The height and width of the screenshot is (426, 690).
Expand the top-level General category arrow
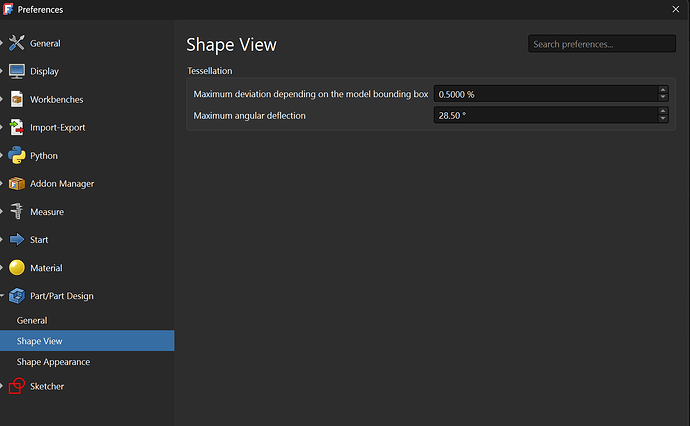2,43
